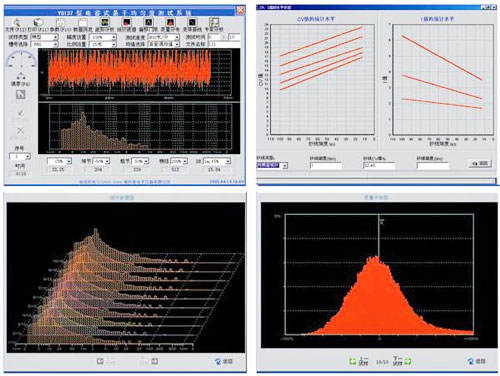500x376 pixels.
Task: Click the green next-page arrow under the histogram
Action: point(408,361)
